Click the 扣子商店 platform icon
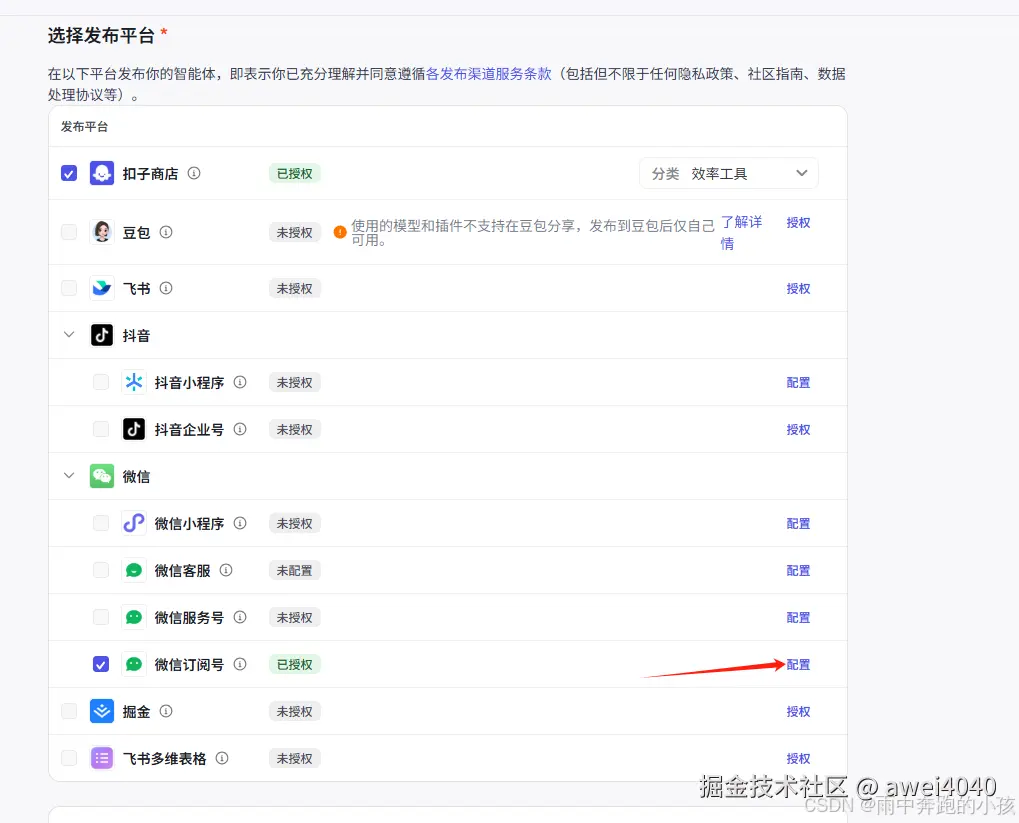The image size is (1019, 823). pos(101,172)
